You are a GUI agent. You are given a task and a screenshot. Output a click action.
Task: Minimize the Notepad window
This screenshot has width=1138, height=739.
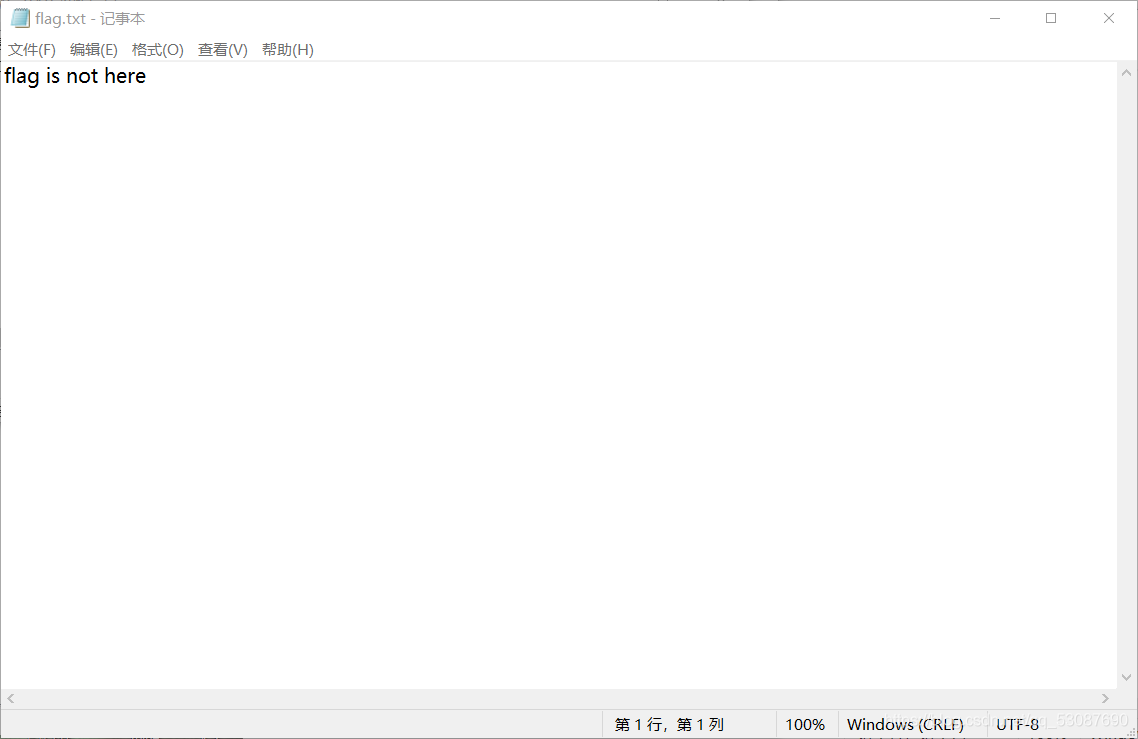pos(995,18)
